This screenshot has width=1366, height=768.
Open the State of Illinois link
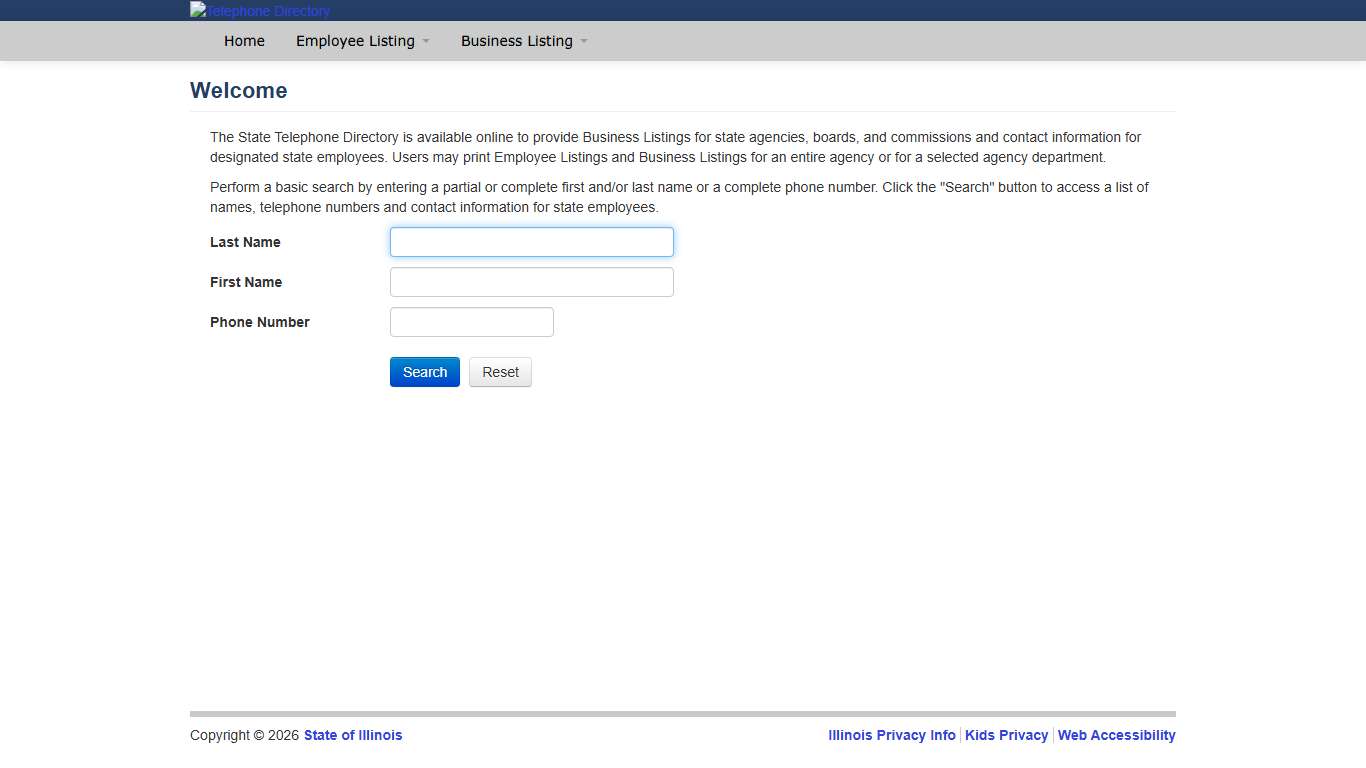point(353,735)
